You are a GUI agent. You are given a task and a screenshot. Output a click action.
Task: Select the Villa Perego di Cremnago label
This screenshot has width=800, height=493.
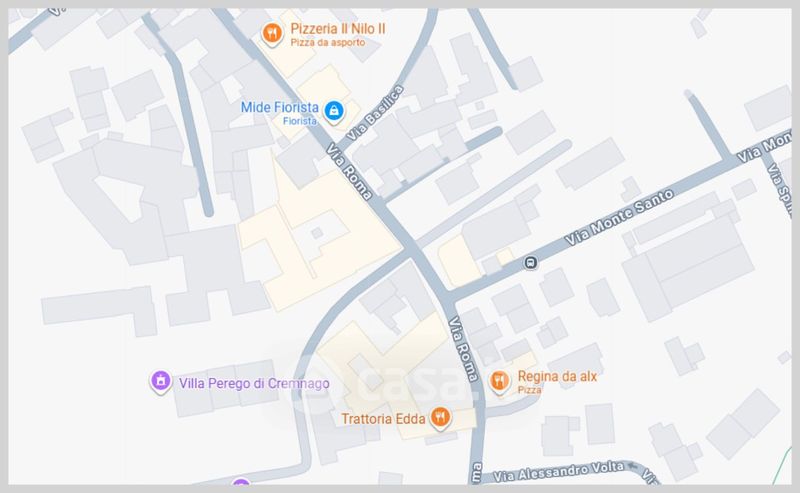254,383
